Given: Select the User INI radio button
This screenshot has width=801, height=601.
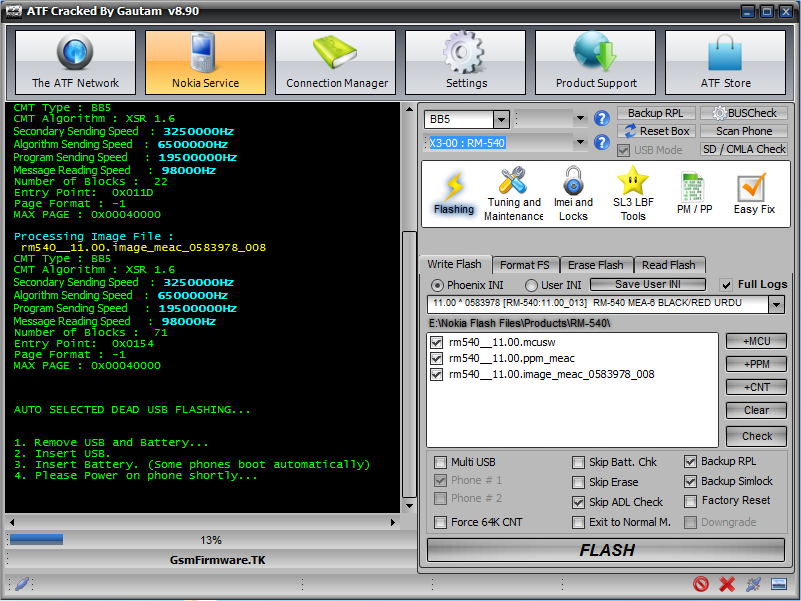Looking at the screenshot, I should click(531, 285).
